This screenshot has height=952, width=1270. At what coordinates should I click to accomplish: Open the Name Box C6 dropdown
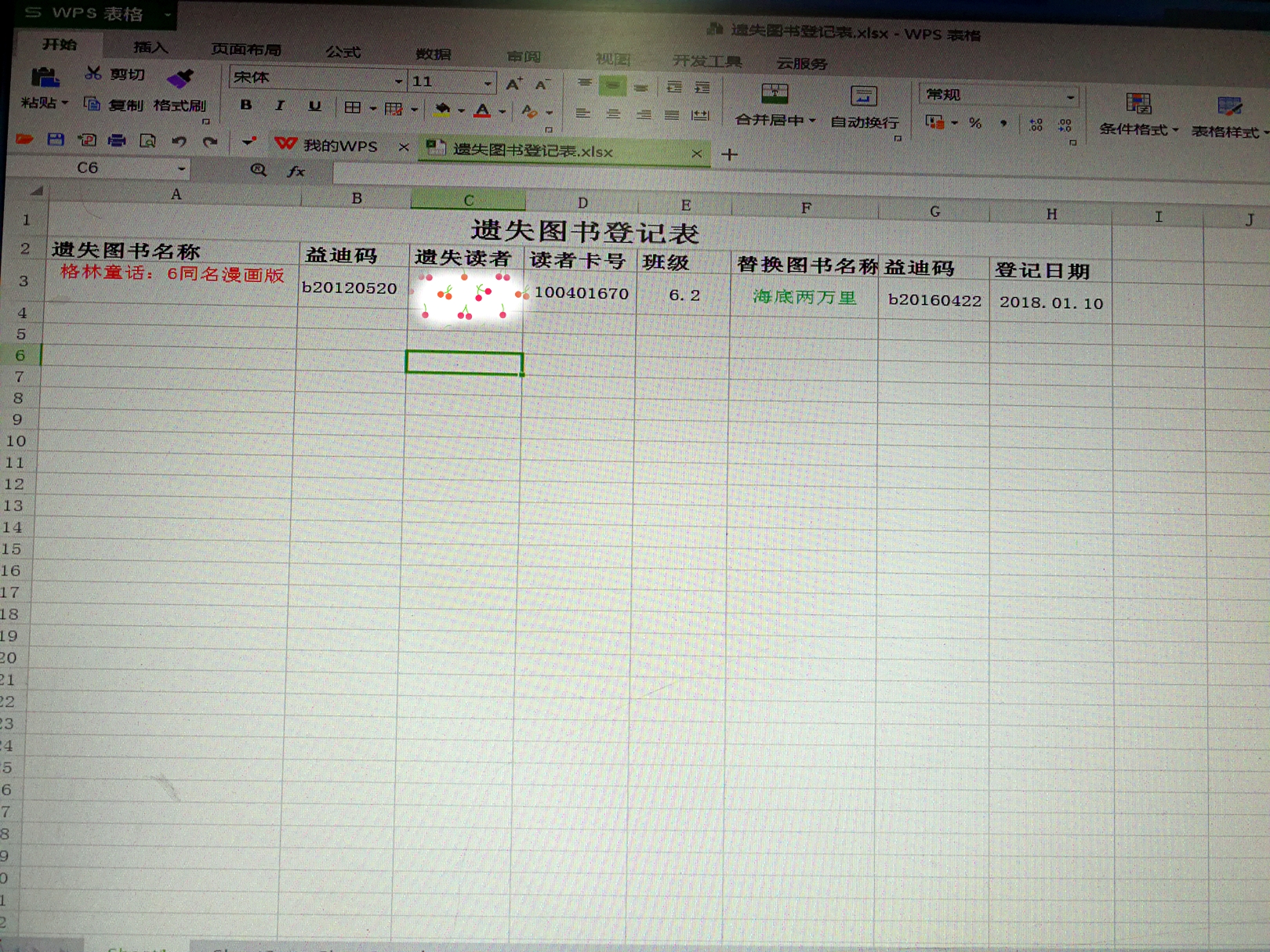pyautogui.click(x=181, y=168)
